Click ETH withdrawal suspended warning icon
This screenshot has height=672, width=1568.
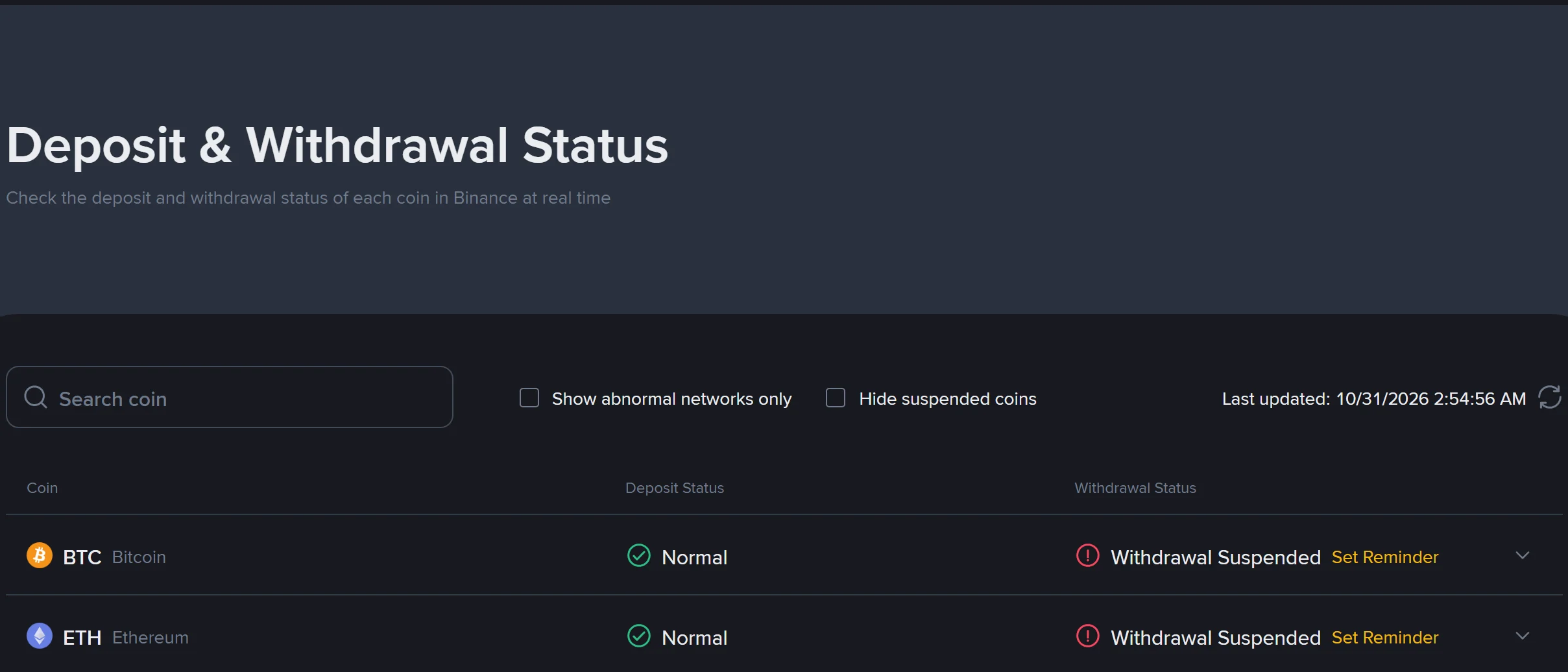tap(1088, 636)
